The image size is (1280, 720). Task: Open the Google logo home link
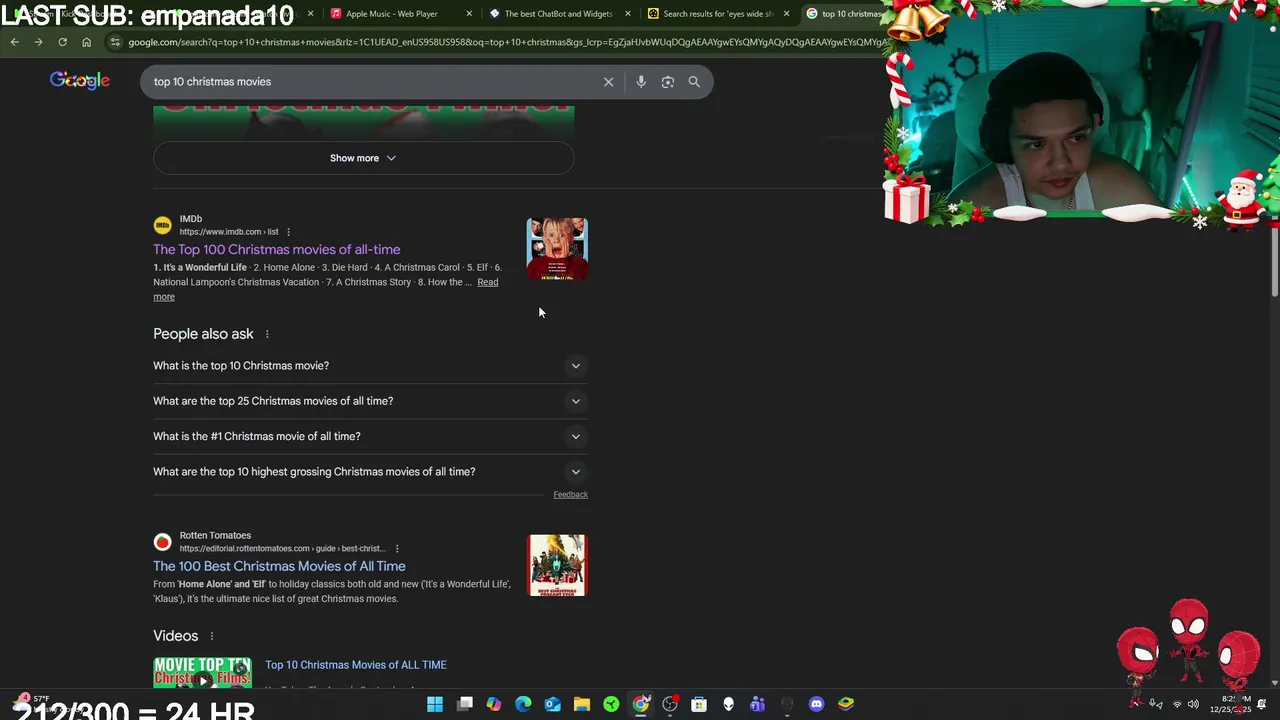point(80,80)
